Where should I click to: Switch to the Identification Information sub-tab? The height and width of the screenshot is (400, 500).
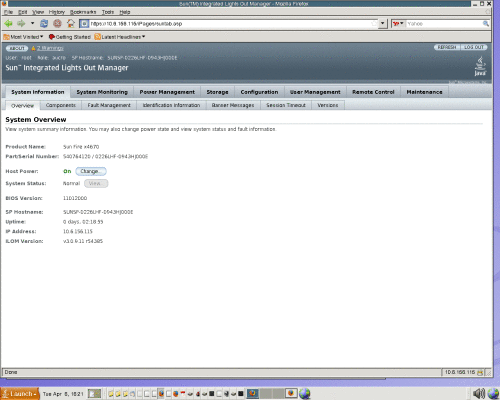point(171,105)
